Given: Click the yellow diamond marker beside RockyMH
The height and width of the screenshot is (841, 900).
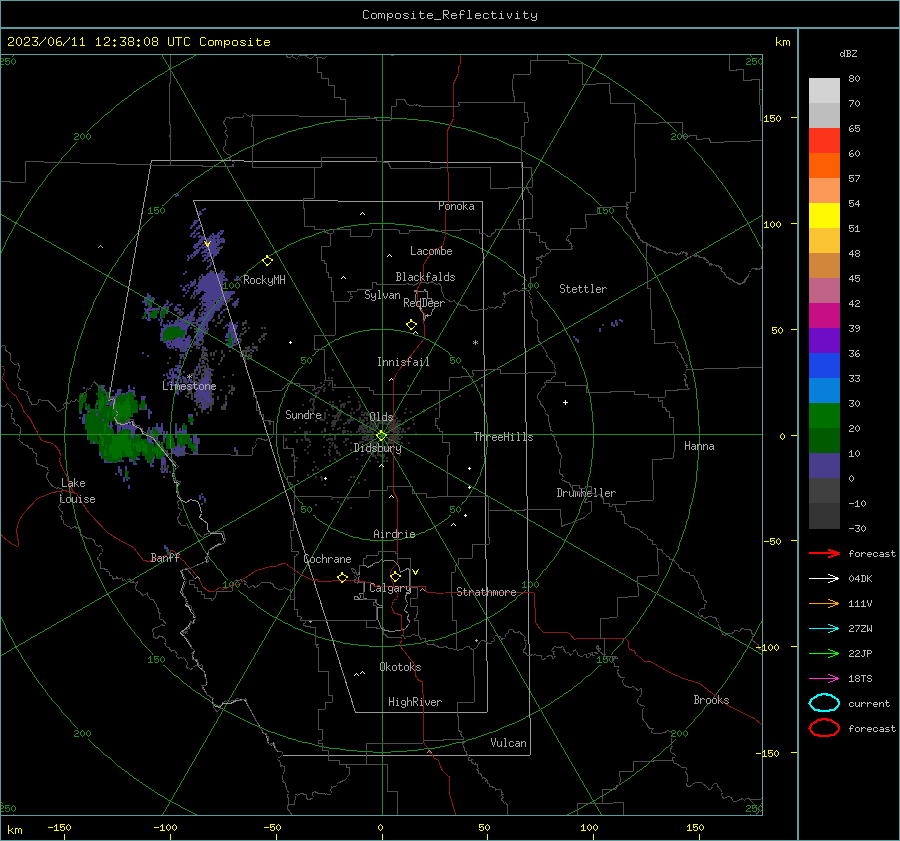Looking at the screenshot, I should [x=267, y=261].
